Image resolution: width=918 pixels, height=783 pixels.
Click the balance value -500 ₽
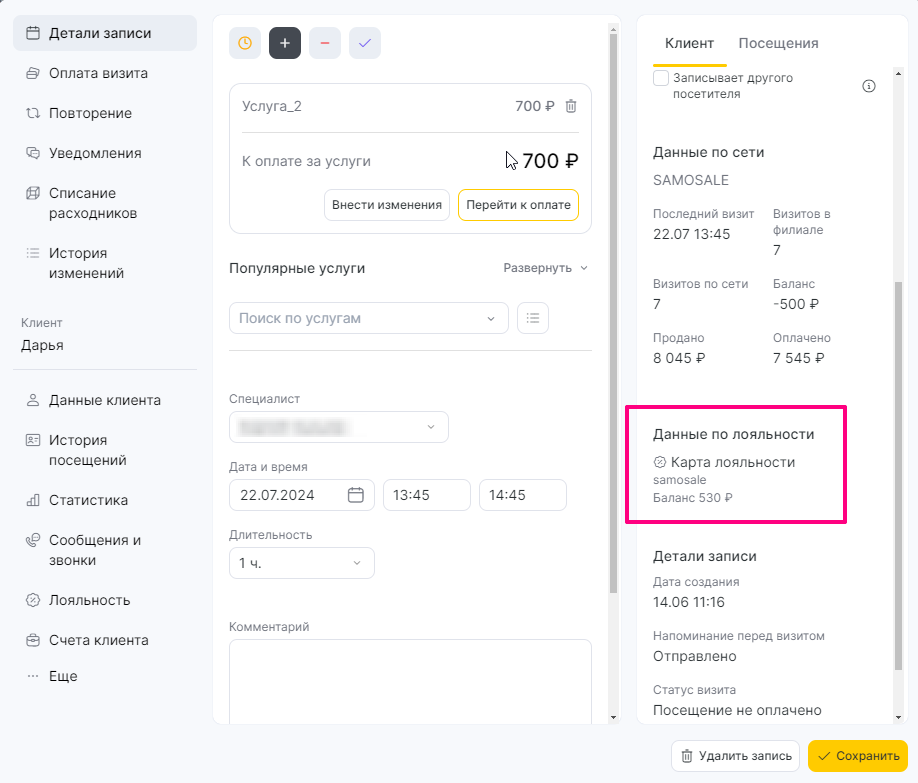tap(796, 304)
